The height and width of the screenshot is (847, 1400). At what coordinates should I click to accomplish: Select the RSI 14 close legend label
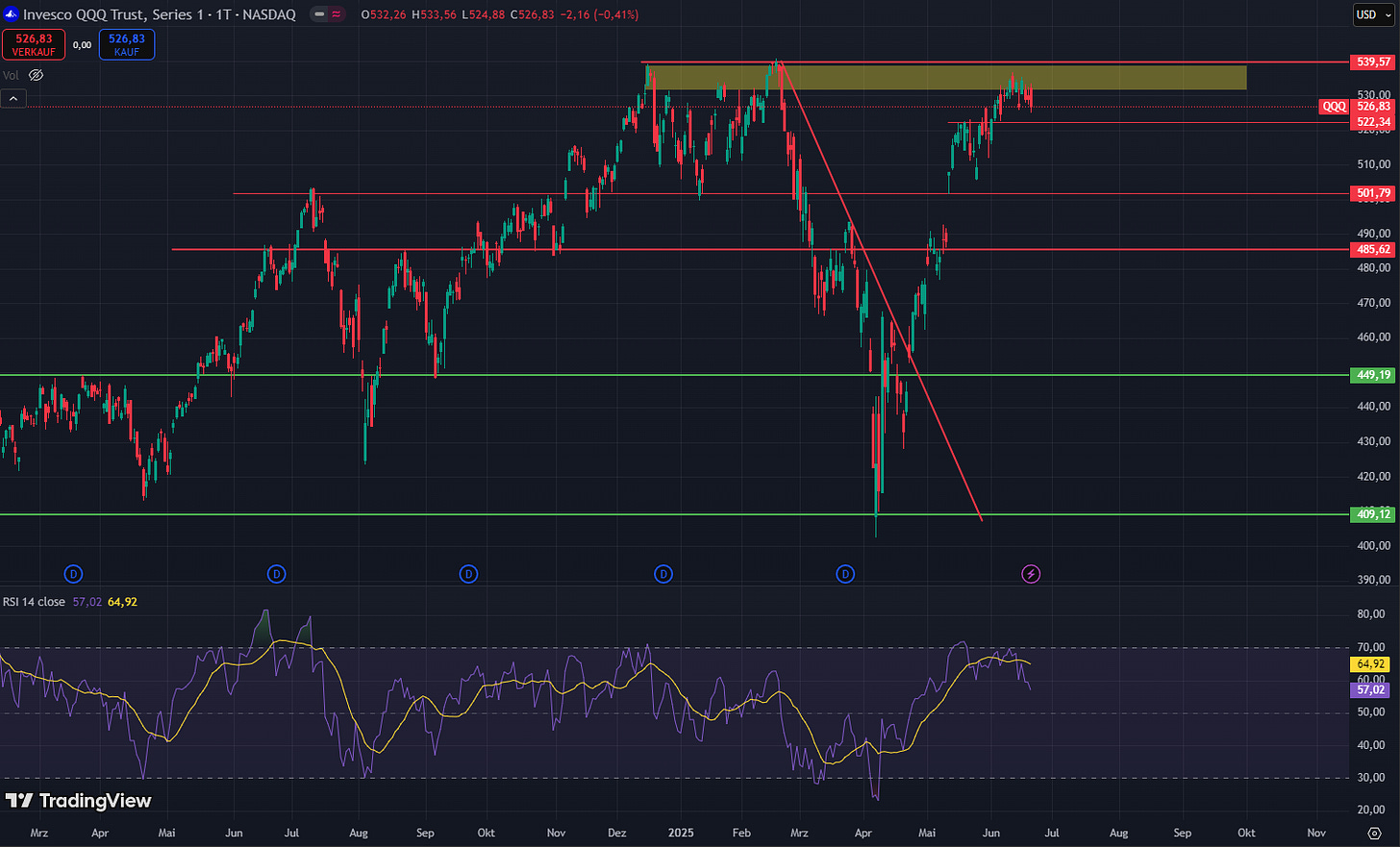pos(34,602)
